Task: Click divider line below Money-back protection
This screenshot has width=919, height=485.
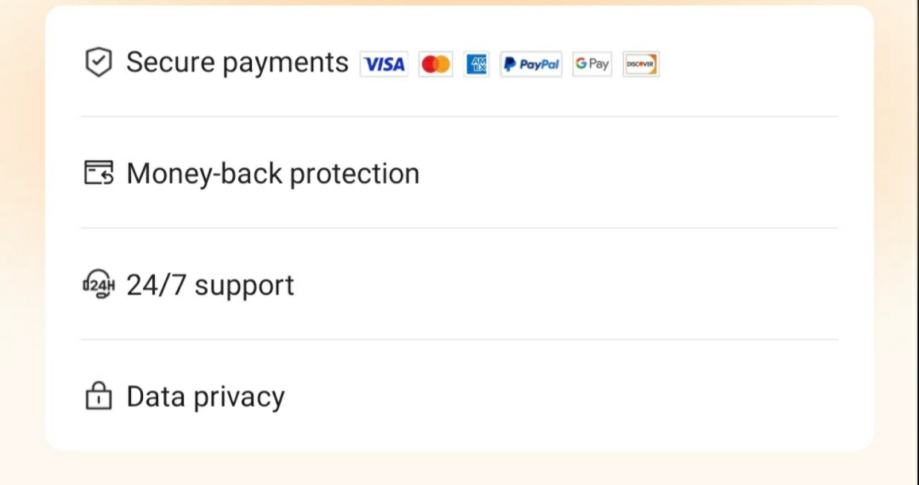Action: [x=460, y=228]
